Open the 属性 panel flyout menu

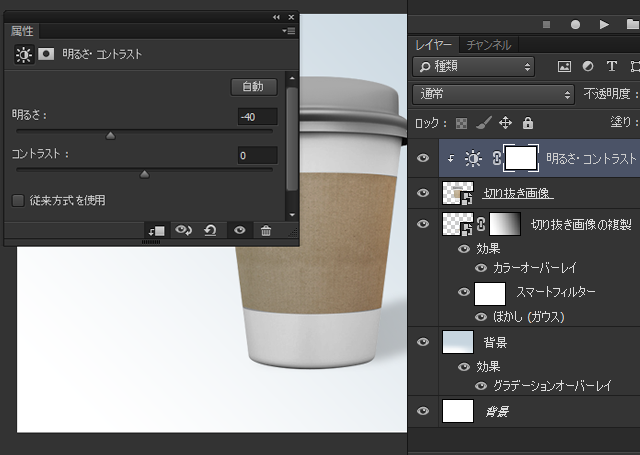[x=289, y=31]
